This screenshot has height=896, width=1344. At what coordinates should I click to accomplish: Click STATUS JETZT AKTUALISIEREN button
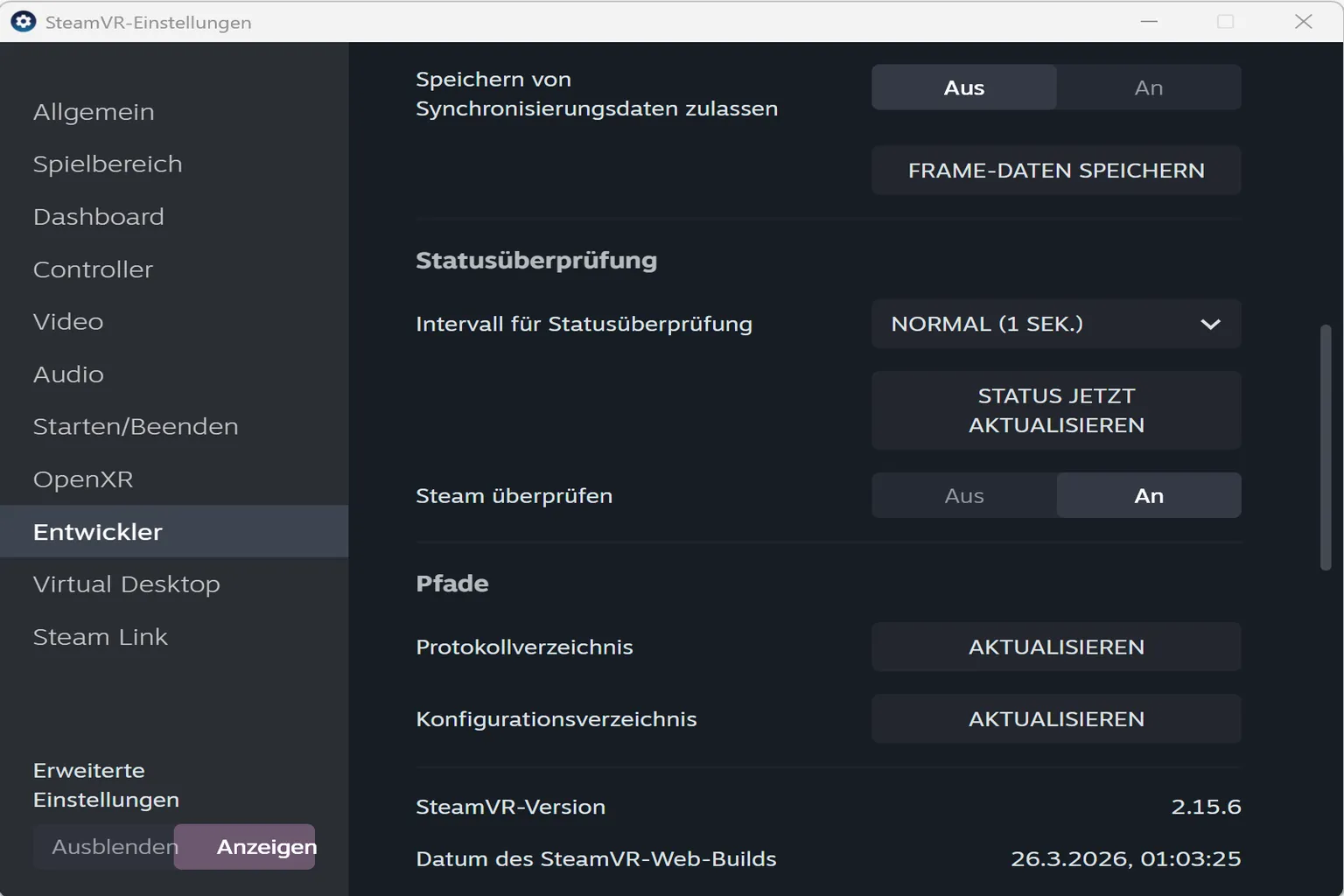coord(1056,410)
